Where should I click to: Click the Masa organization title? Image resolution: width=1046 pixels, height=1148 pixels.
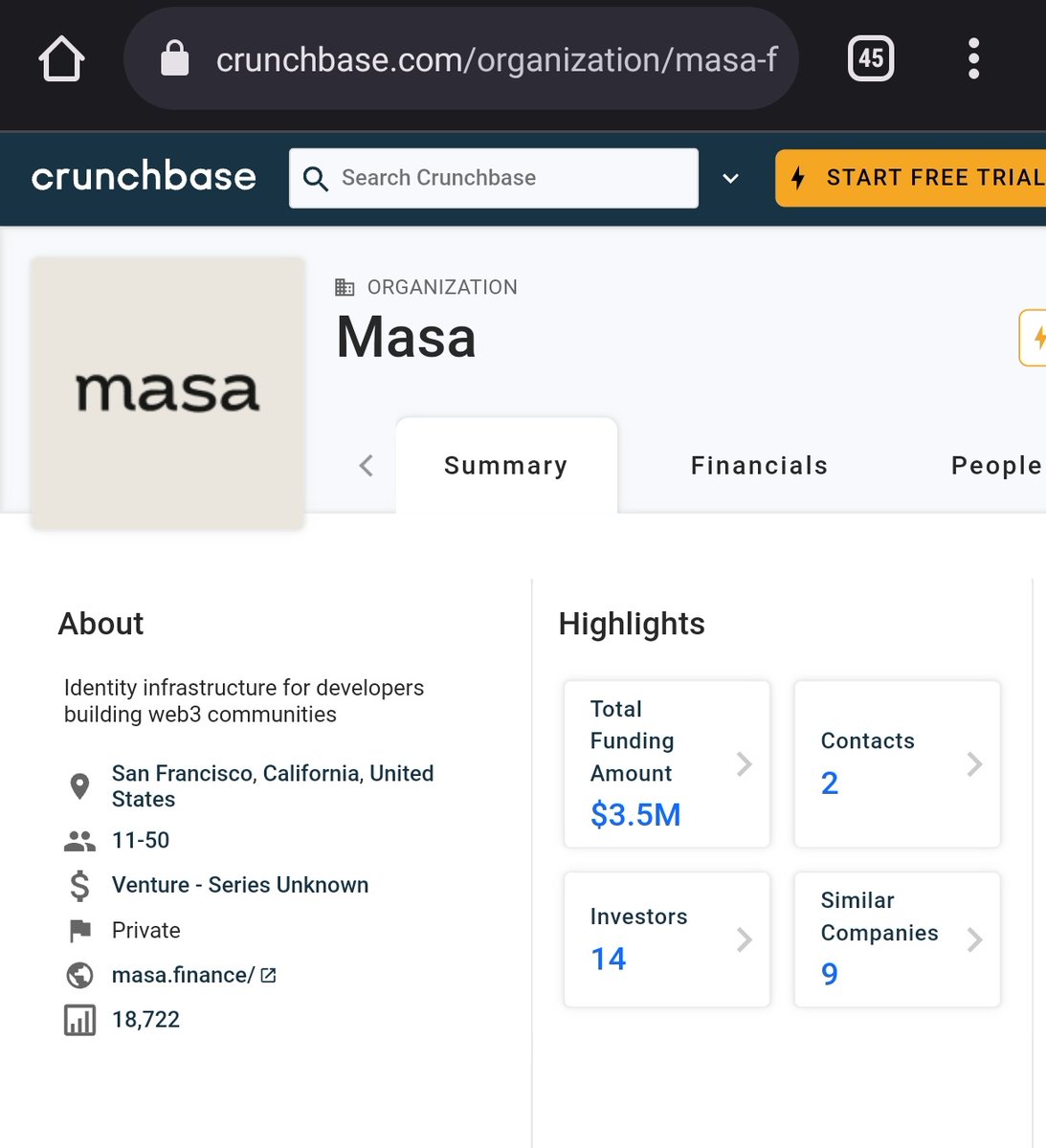(406, 338)
